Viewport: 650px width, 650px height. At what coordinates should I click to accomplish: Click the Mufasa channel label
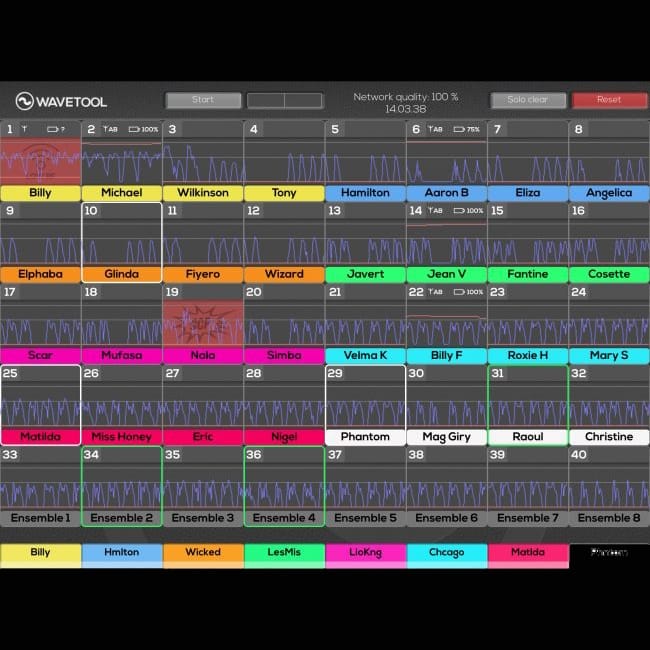(x=122, y=356)
